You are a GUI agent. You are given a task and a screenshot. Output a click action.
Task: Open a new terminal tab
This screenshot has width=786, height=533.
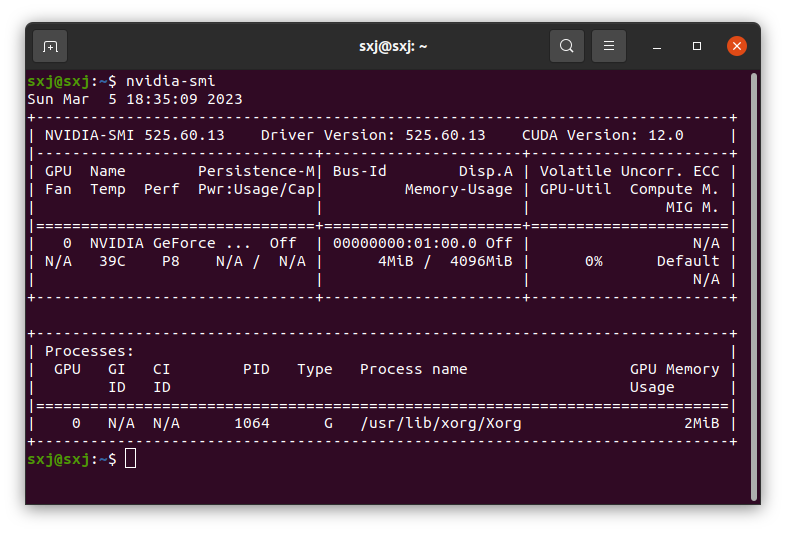(x=50, y=46)
